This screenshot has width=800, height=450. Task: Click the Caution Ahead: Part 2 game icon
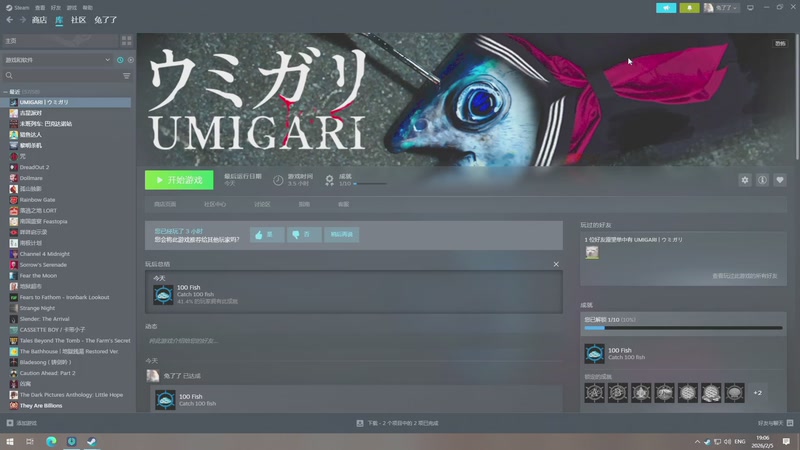(14, 373)
